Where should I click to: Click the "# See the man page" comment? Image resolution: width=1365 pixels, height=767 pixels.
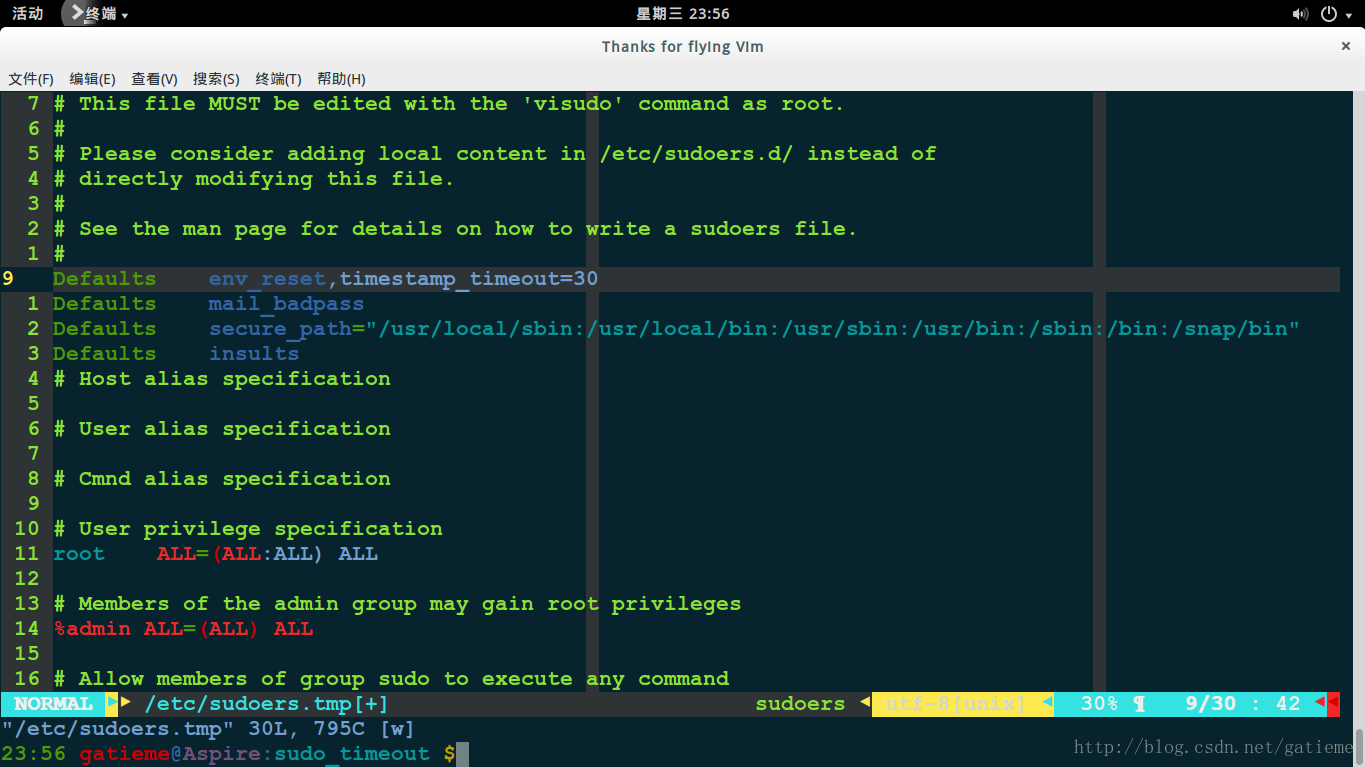pyautogui.click(x=456, y=229)
